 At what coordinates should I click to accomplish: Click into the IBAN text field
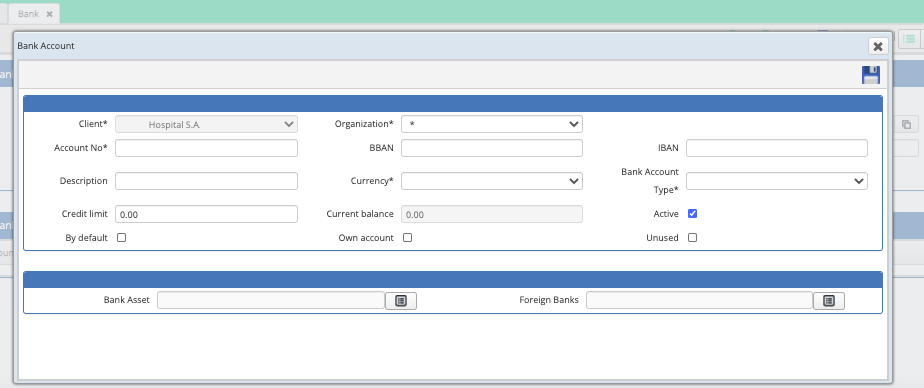(777, 148)
